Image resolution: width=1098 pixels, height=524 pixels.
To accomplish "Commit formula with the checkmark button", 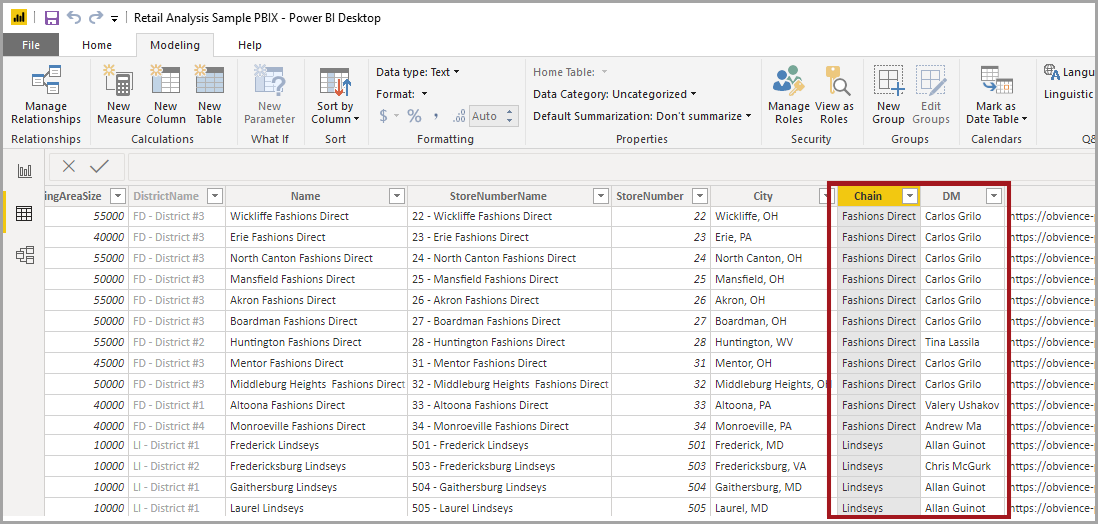I will [x=99, y=167].
